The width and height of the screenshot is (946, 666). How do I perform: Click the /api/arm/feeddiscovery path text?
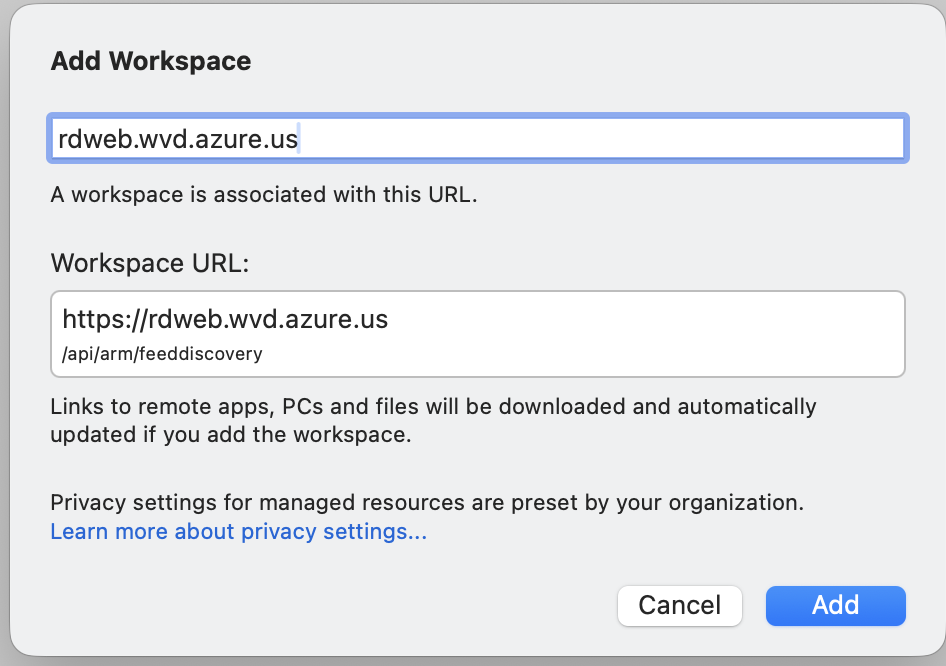[162, 354]
